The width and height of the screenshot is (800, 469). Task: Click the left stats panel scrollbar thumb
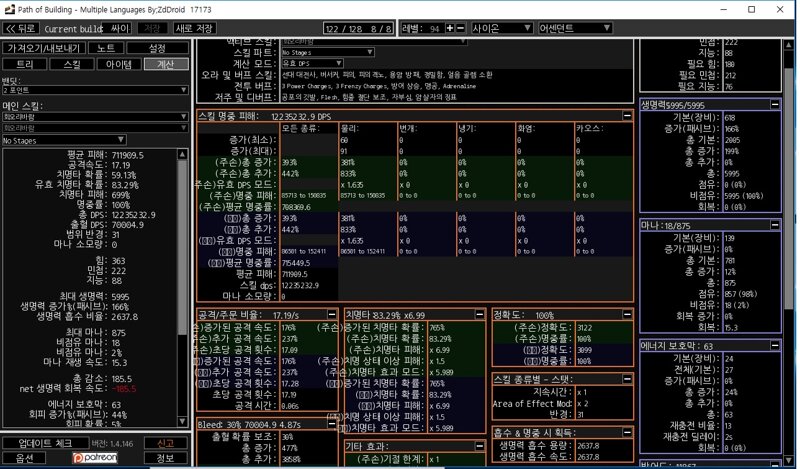point(182,248)
